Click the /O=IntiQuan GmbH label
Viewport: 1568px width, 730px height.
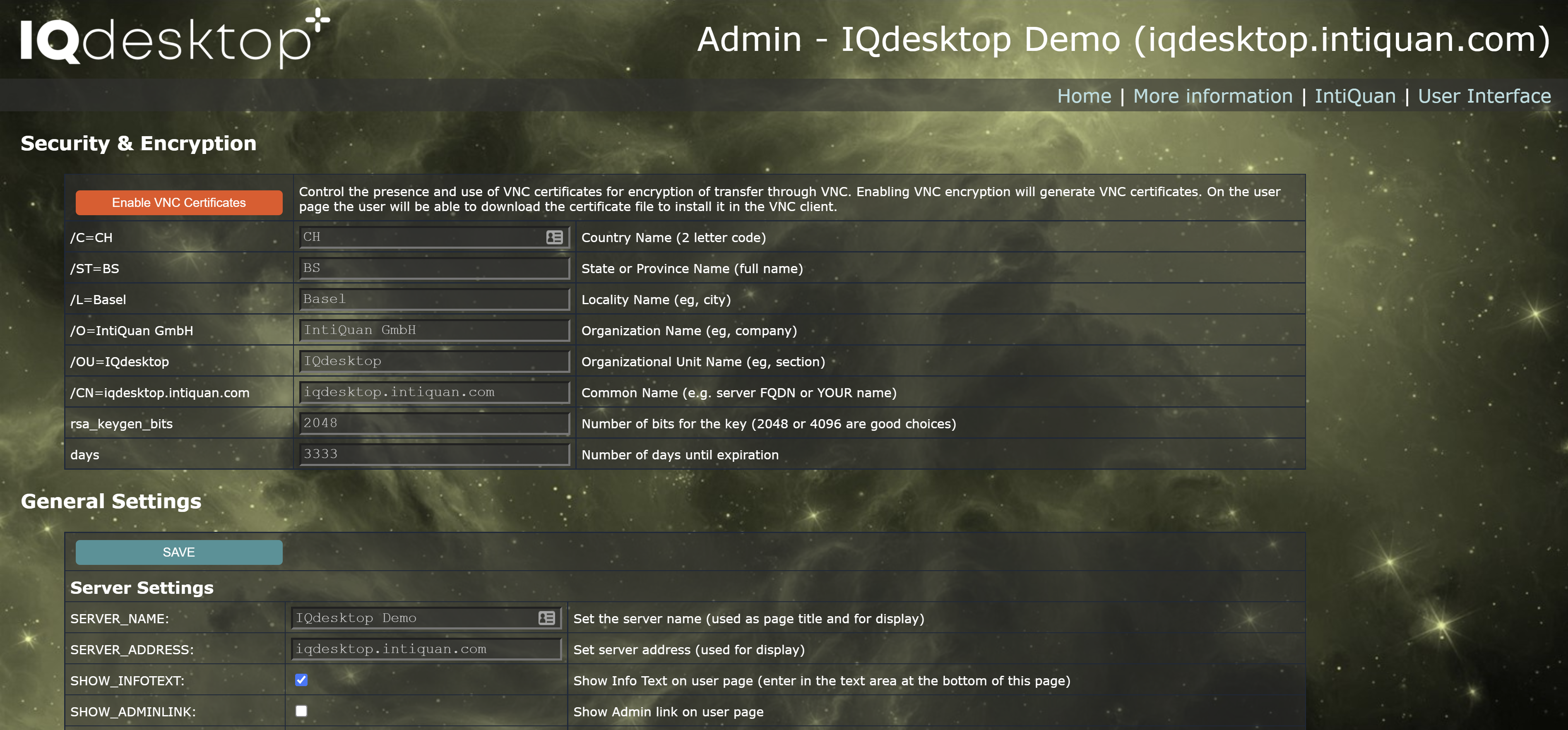(x=132, y=331)
